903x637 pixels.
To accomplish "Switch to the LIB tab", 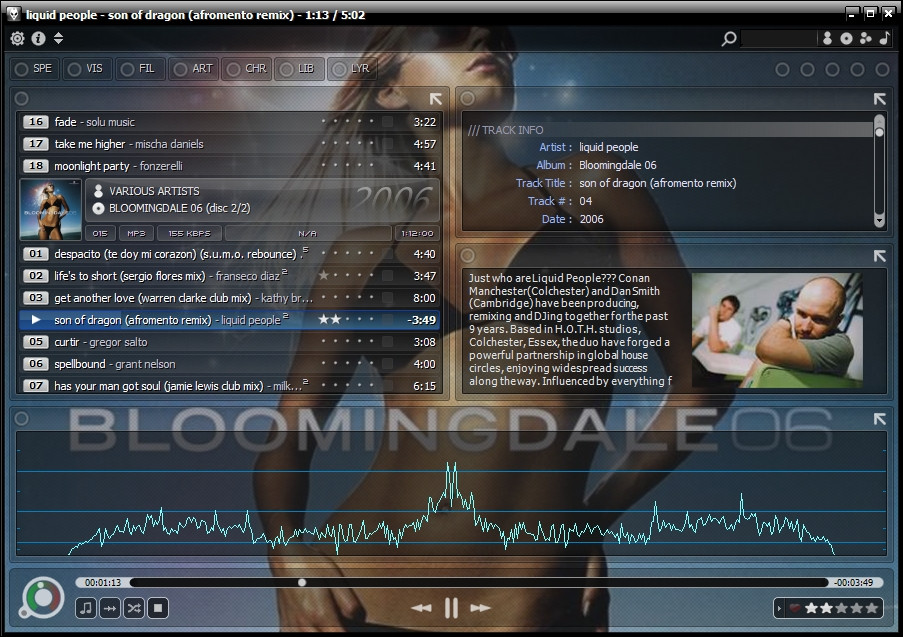I will (299, 69).
